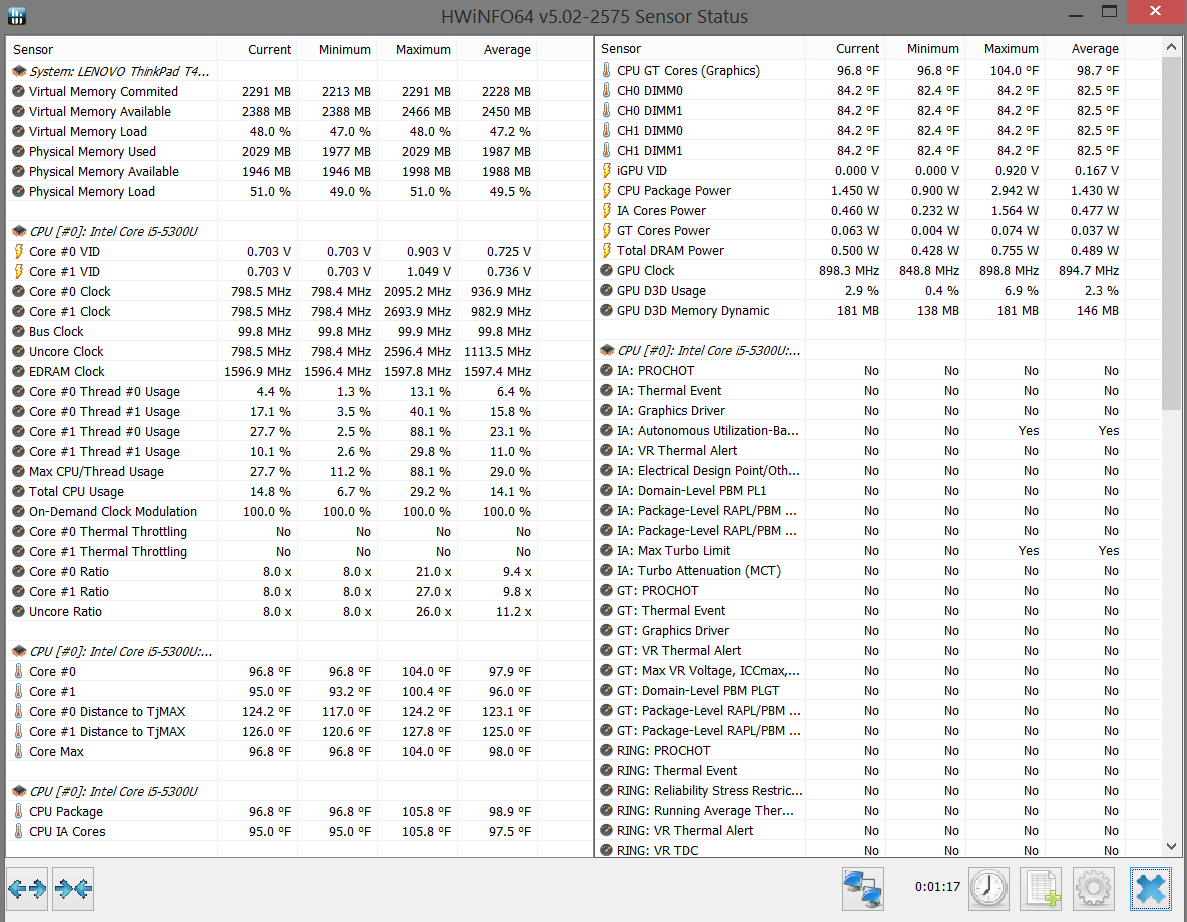Click the HWiNFO app icon in the title bar
The height and width of the screenshot is (922, 1187).
tap(17, 15)
